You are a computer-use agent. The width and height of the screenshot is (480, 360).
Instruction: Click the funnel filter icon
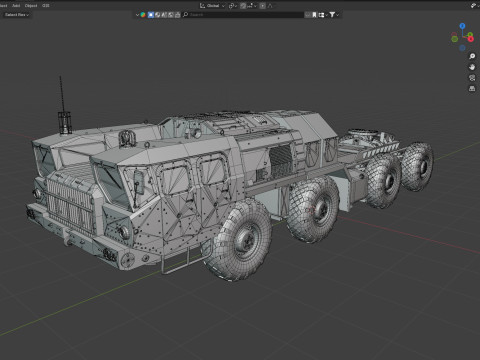coord(332,15)
